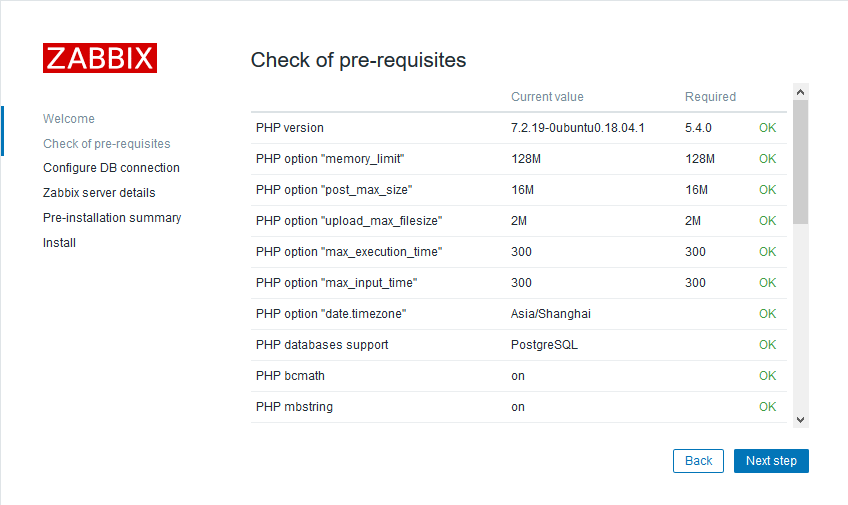Screen dimensions: 848x505
Task: Click the PHP version row label
Action: pos(290,128)
